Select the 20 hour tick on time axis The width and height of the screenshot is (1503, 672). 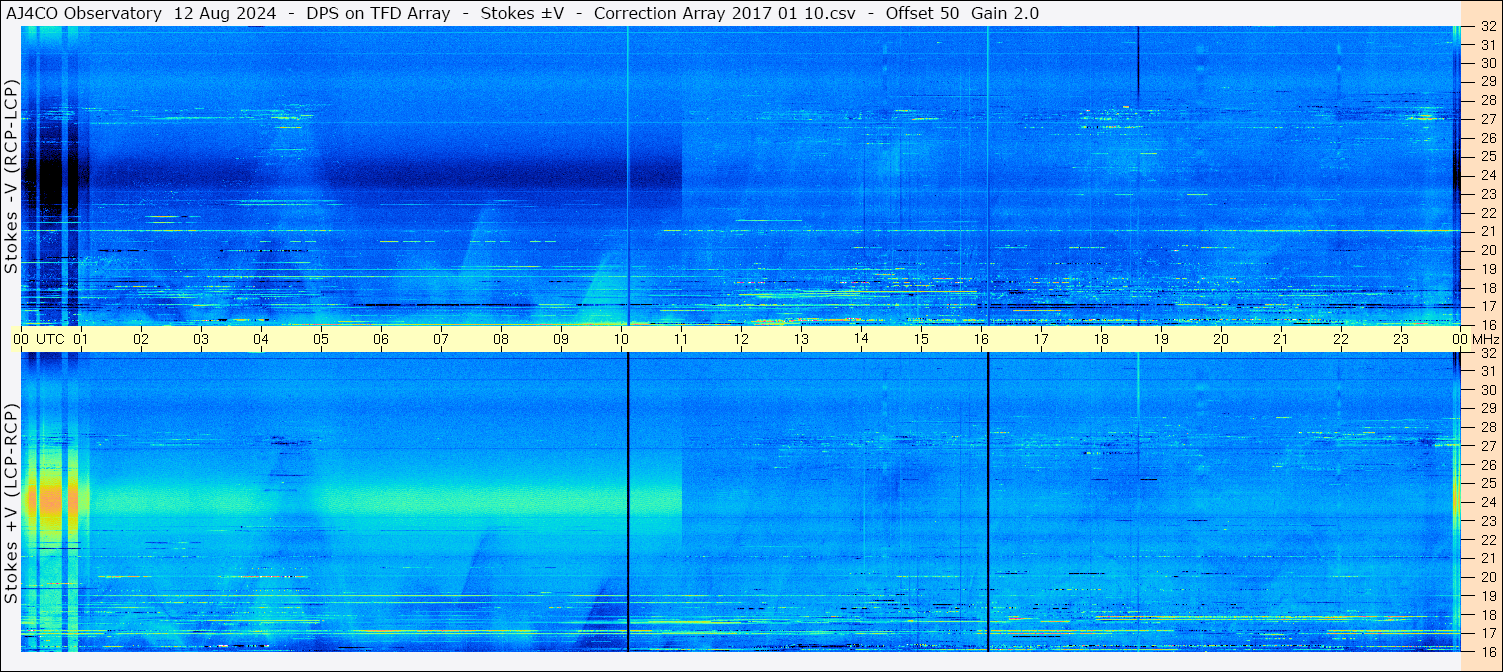coord(1221,340)
